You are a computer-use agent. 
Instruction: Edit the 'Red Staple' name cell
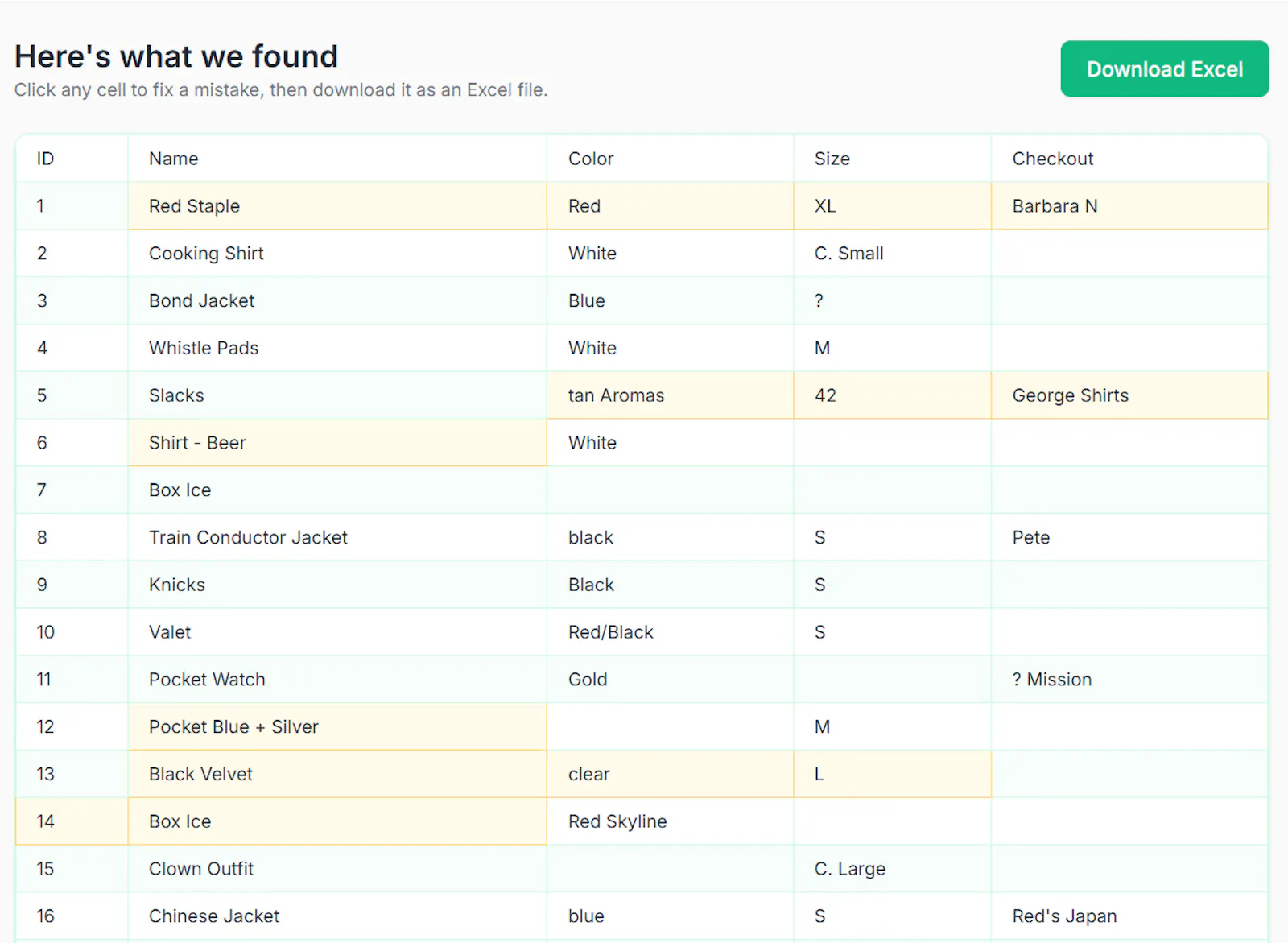tap(337, 206)
